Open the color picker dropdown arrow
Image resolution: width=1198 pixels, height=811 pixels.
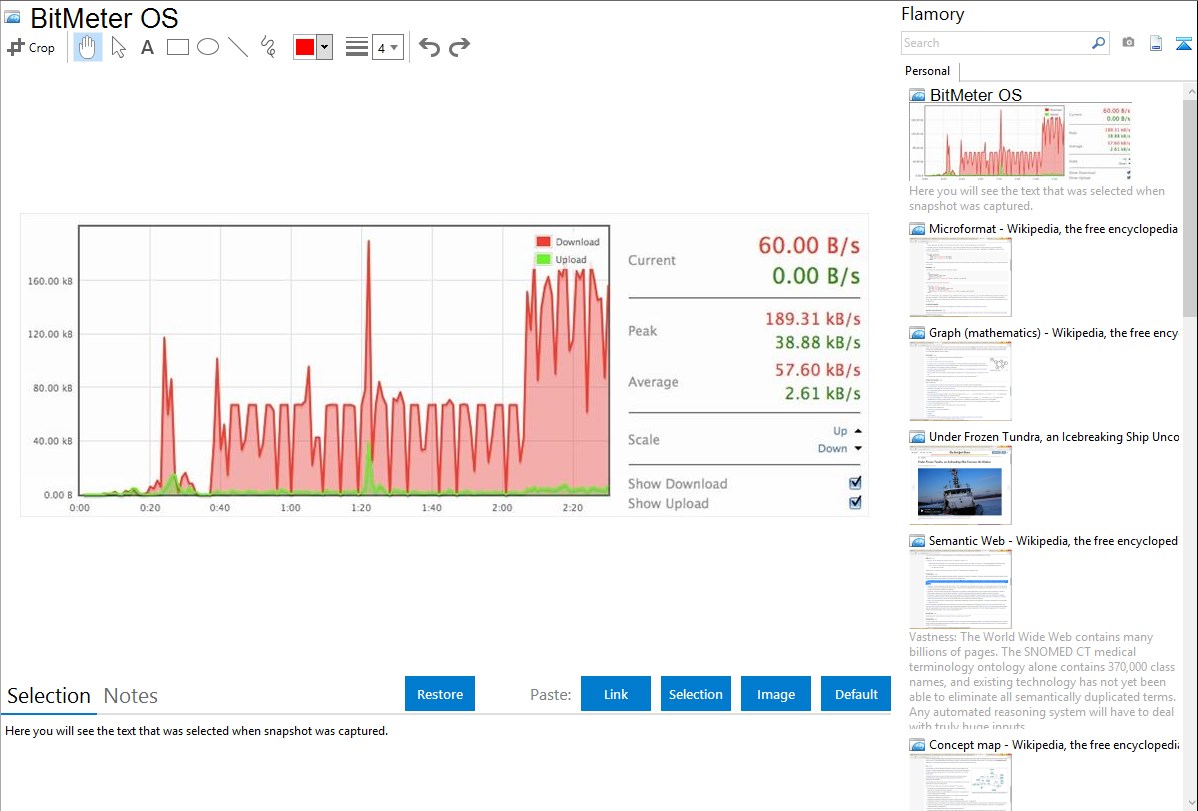click(x=324, y=47)
